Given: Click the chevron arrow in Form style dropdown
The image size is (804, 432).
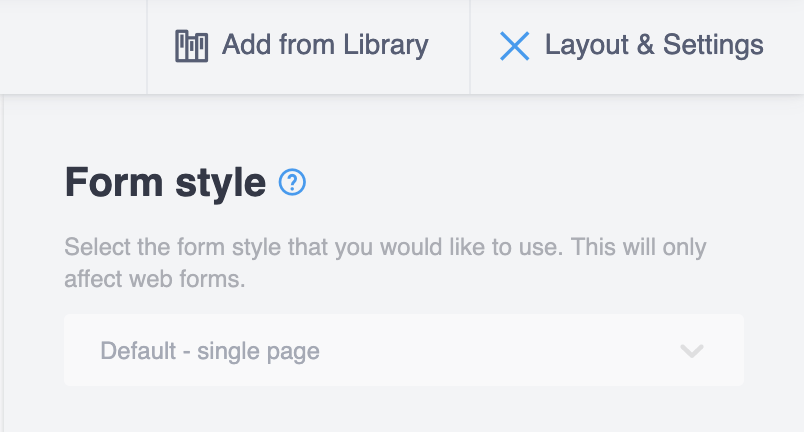Looking at the screenshot, I should pos(692,351).
